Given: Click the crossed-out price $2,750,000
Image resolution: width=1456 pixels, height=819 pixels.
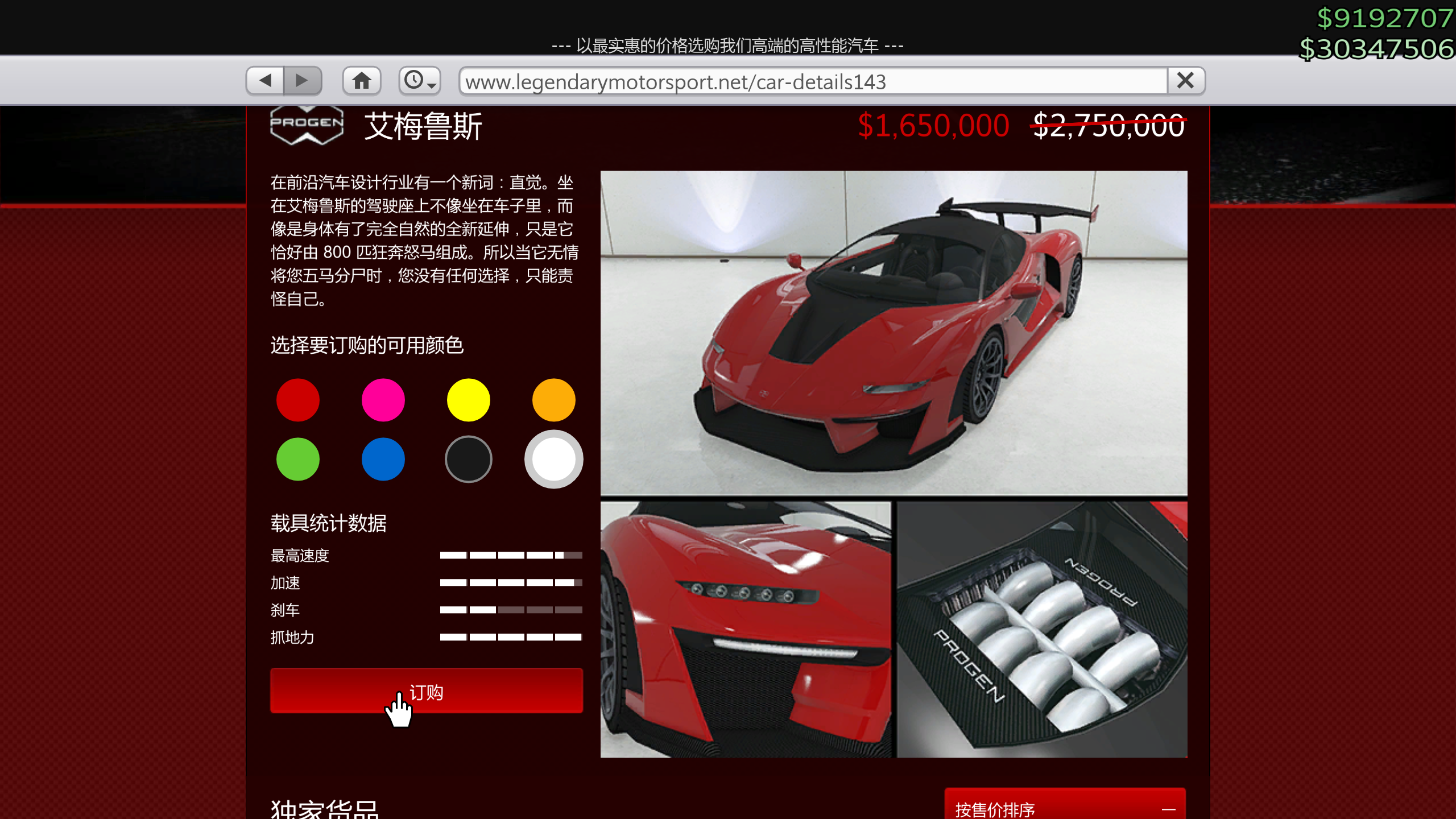Looking at the screenshot, I should tap(1109, 126).
